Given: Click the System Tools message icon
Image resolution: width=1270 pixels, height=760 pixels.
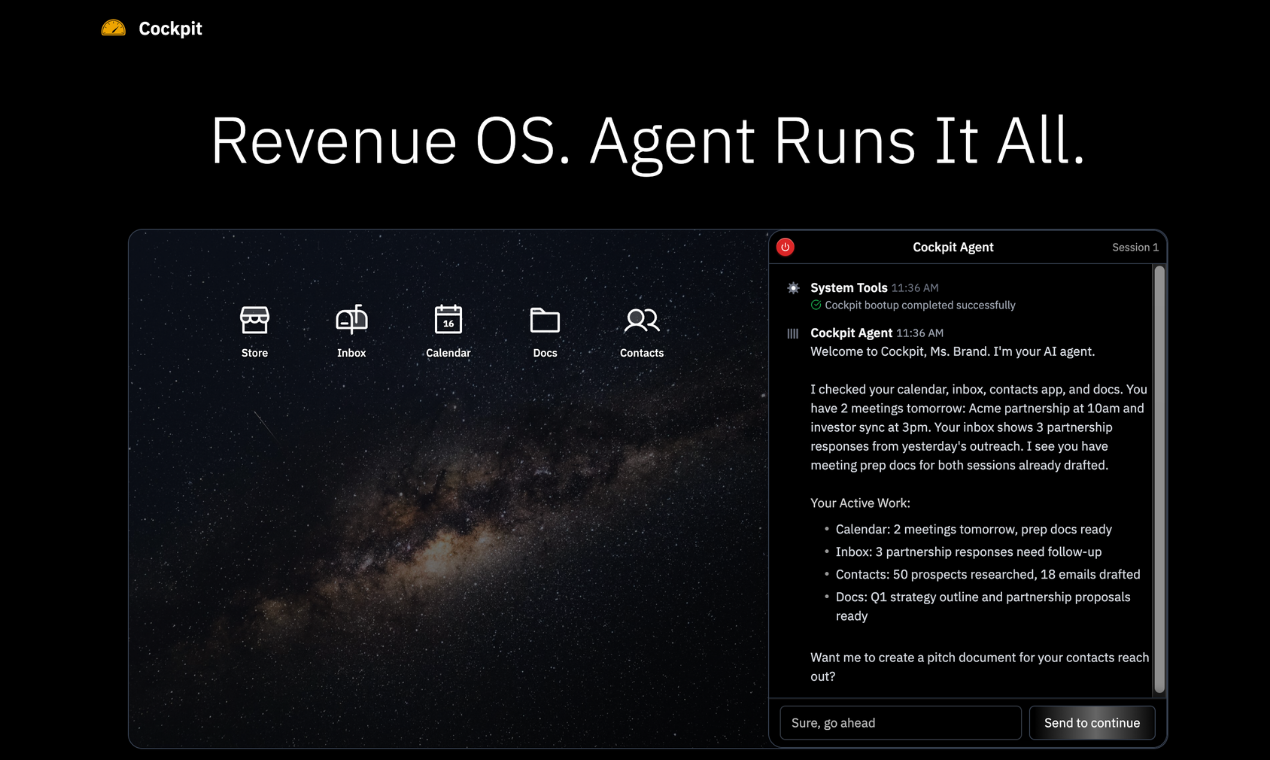Looking at the screenshot, I should (x=793, y=288).
